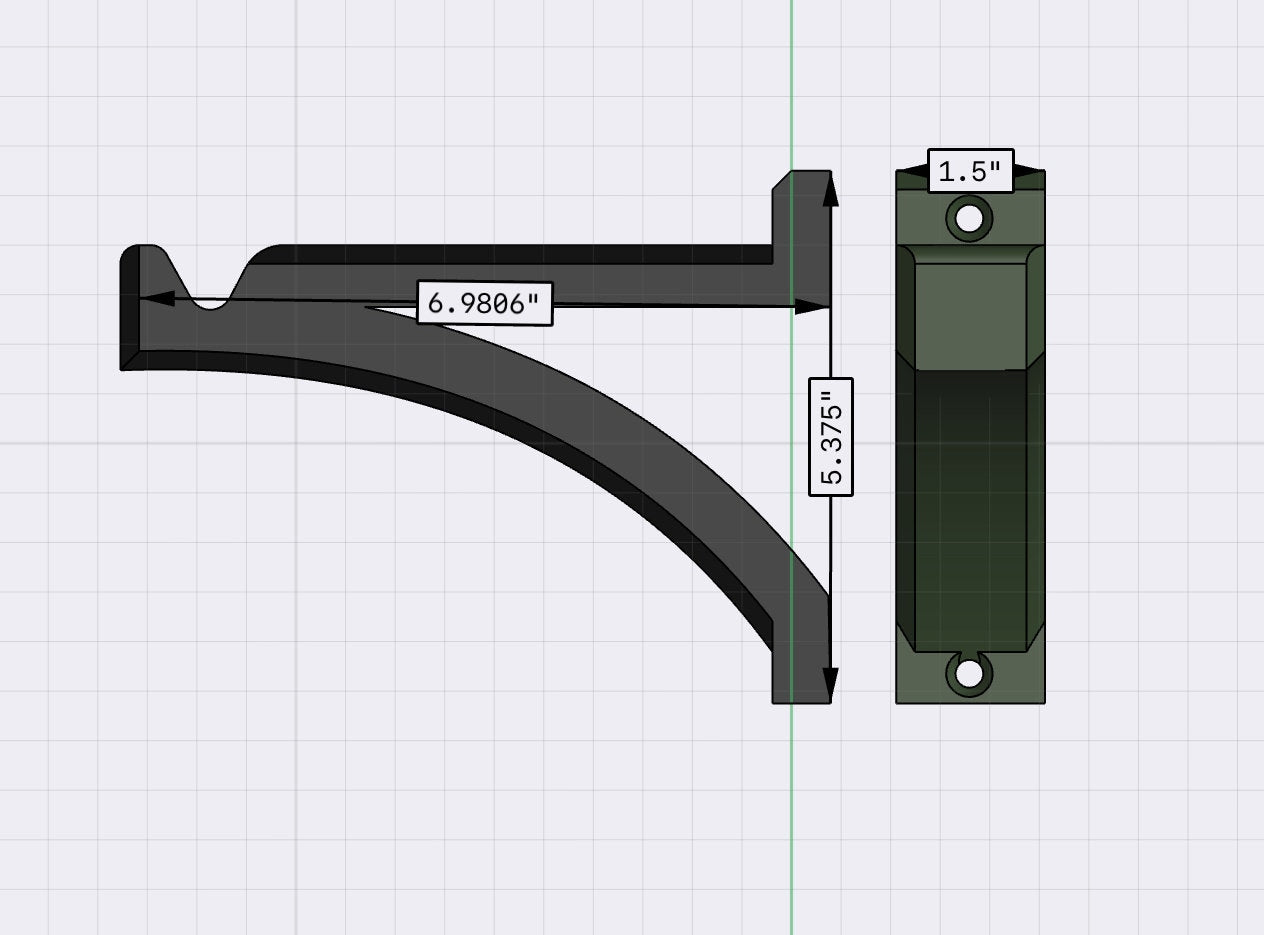Click the top arrowhead of 5.375" dimension
This screenshot has height=935, width=1264.
click(830, 190)
